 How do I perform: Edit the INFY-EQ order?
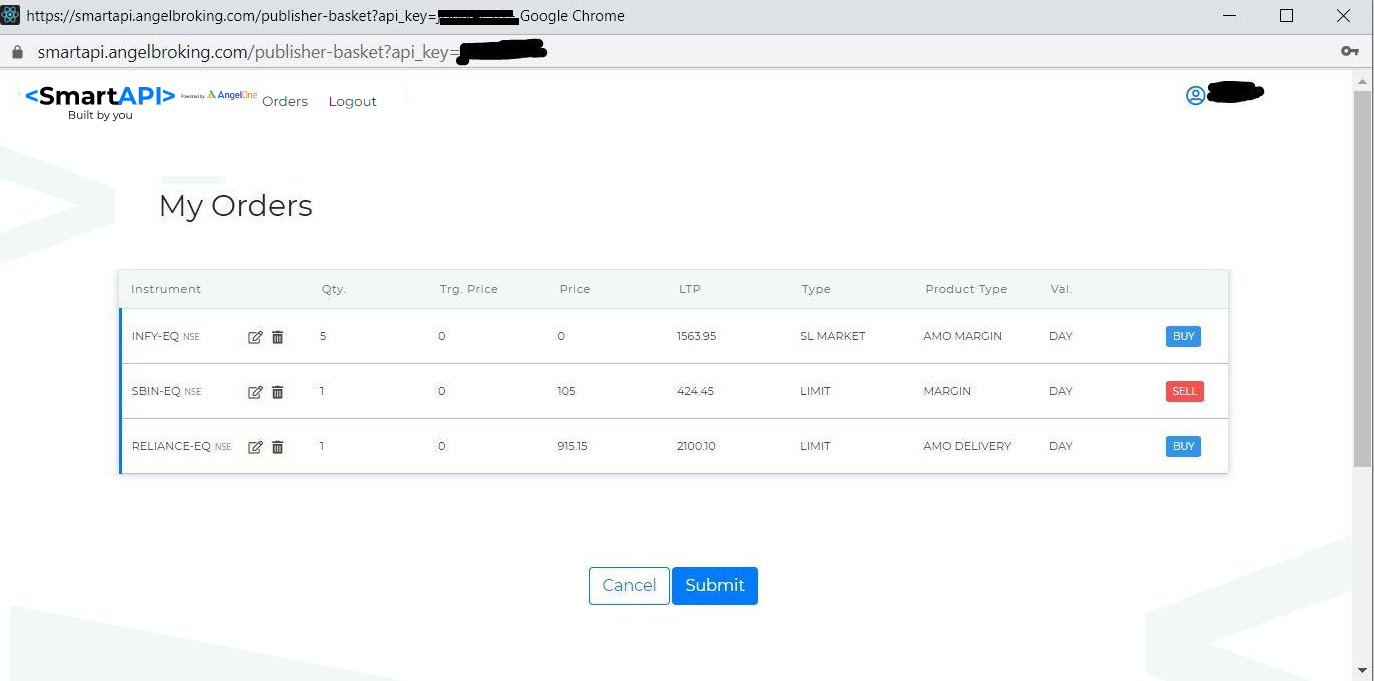255,337
